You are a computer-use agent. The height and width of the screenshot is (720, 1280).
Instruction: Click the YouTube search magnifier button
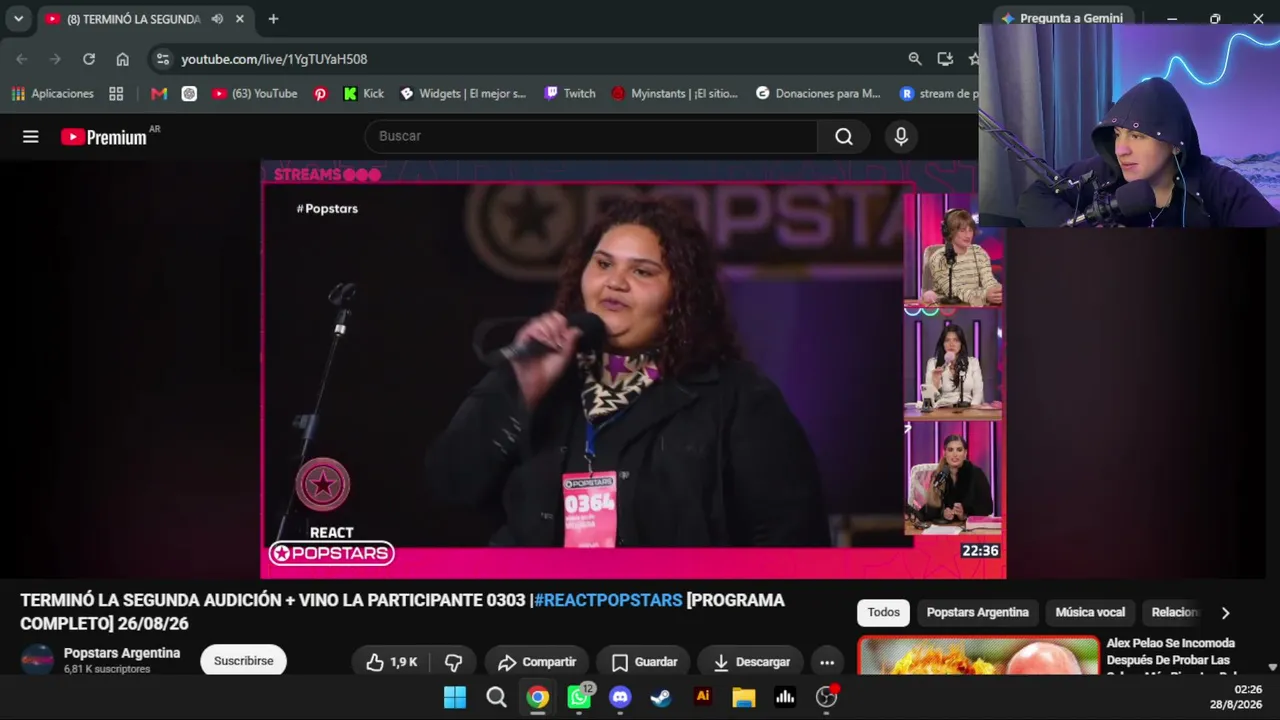tap(844, 137)
